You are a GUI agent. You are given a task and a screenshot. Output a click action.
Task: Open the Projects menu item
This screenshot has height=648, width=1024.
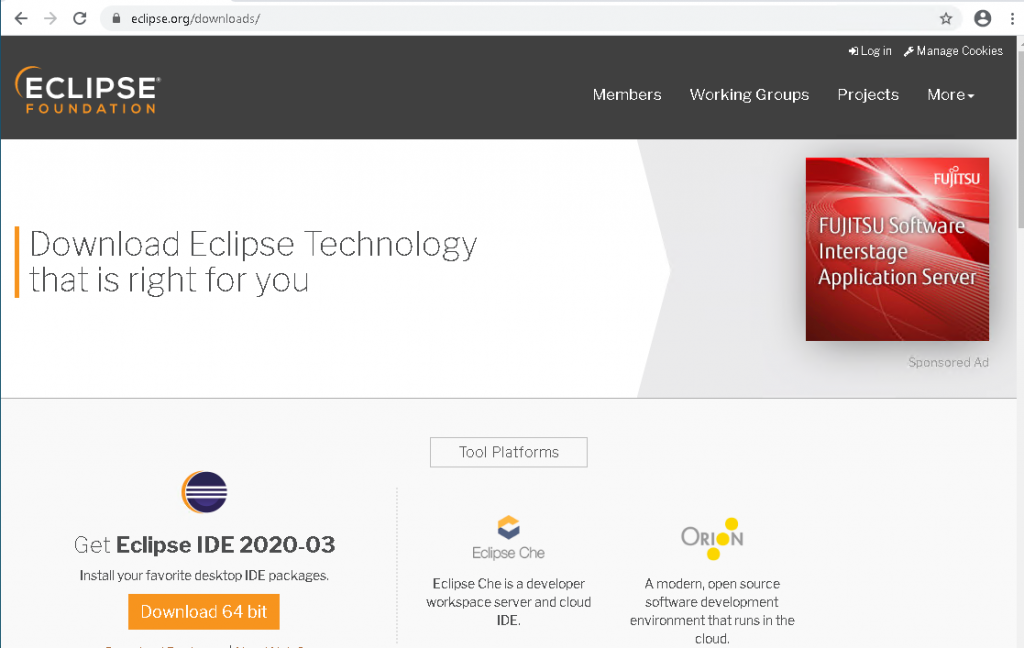(868, 95)
